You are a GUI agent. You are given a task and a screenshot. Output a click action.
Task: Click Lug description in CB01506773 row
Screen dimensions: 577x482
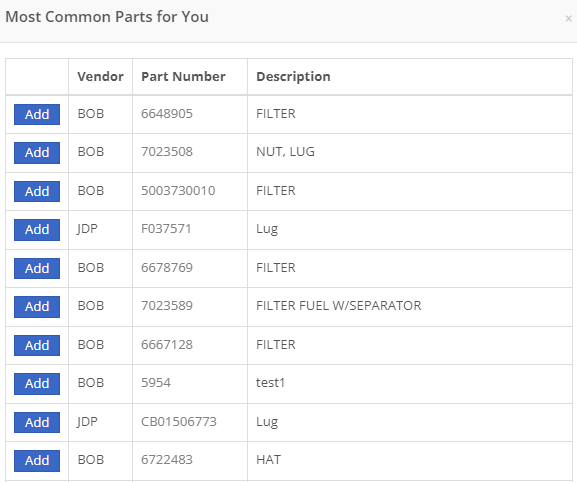click(x=267, y=422)
